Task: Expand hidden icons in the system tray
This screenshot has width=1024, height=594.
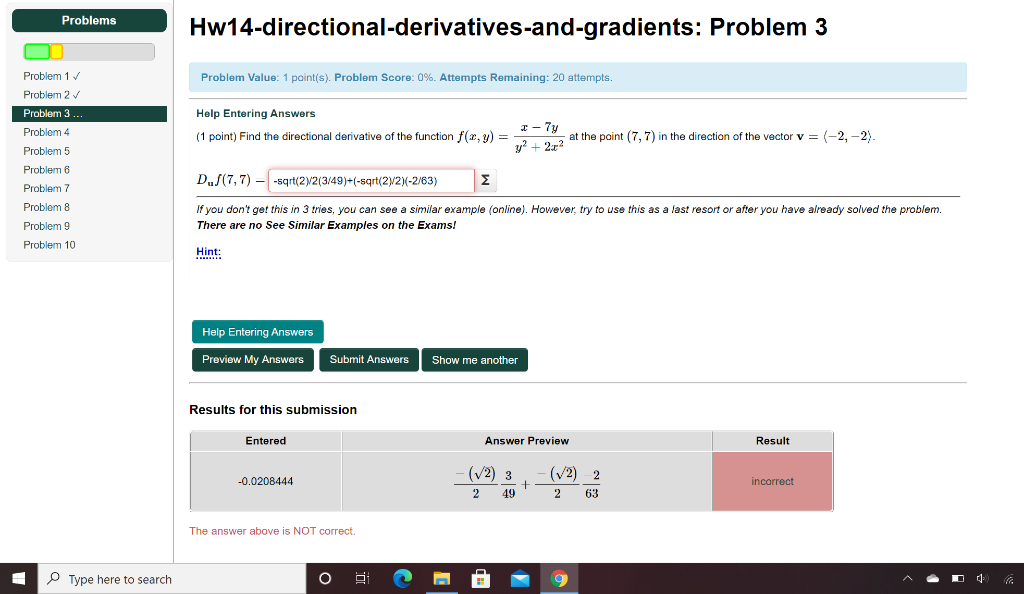Action: click(907, 578)
